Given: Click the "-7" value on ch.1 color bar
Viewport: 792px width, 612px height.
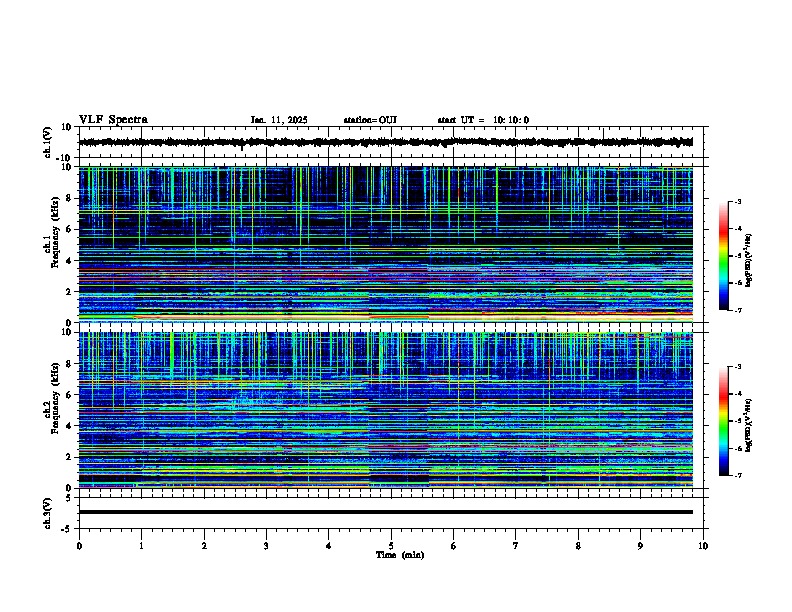Looking at the screenshot, I should point(737,310).
